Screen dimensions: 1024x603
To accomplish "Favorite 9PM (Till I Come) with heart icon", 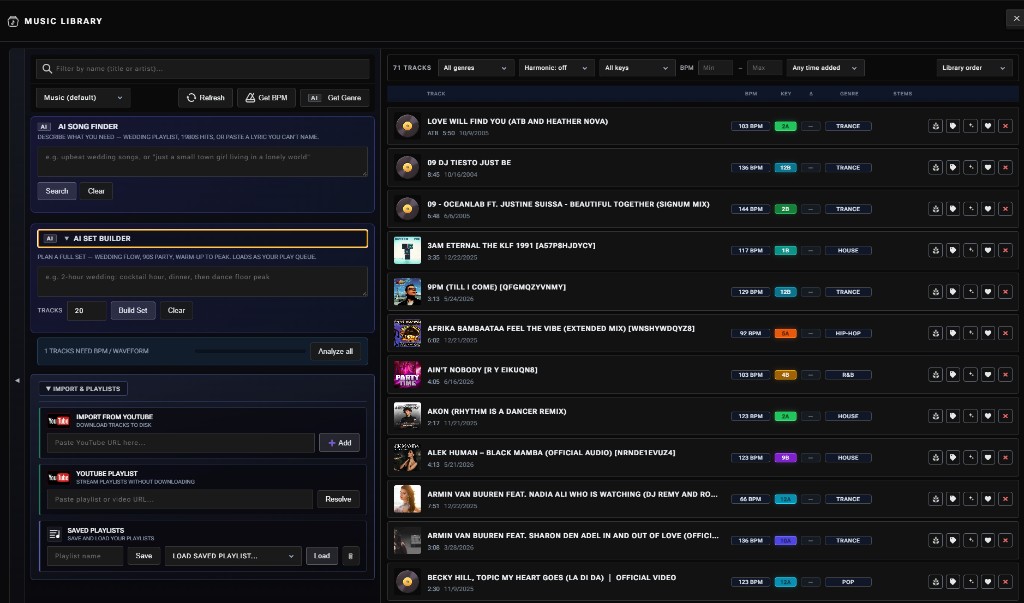I will coord(987,292).
